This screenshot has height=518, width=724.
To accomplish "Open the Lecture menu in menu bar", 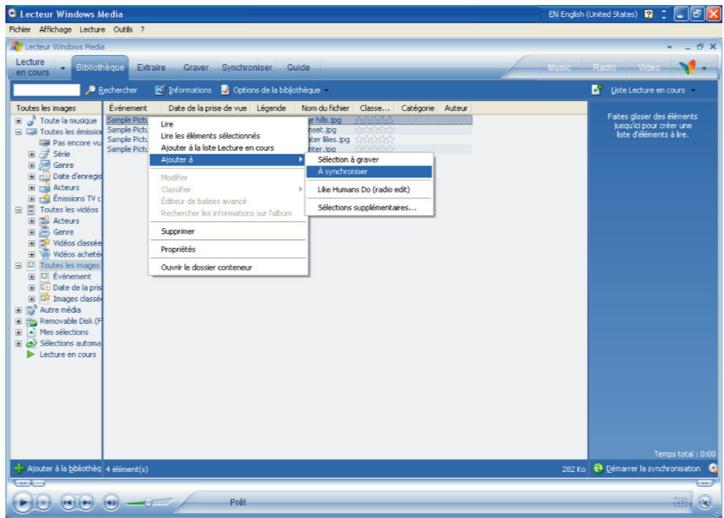I will coord(92,30).
